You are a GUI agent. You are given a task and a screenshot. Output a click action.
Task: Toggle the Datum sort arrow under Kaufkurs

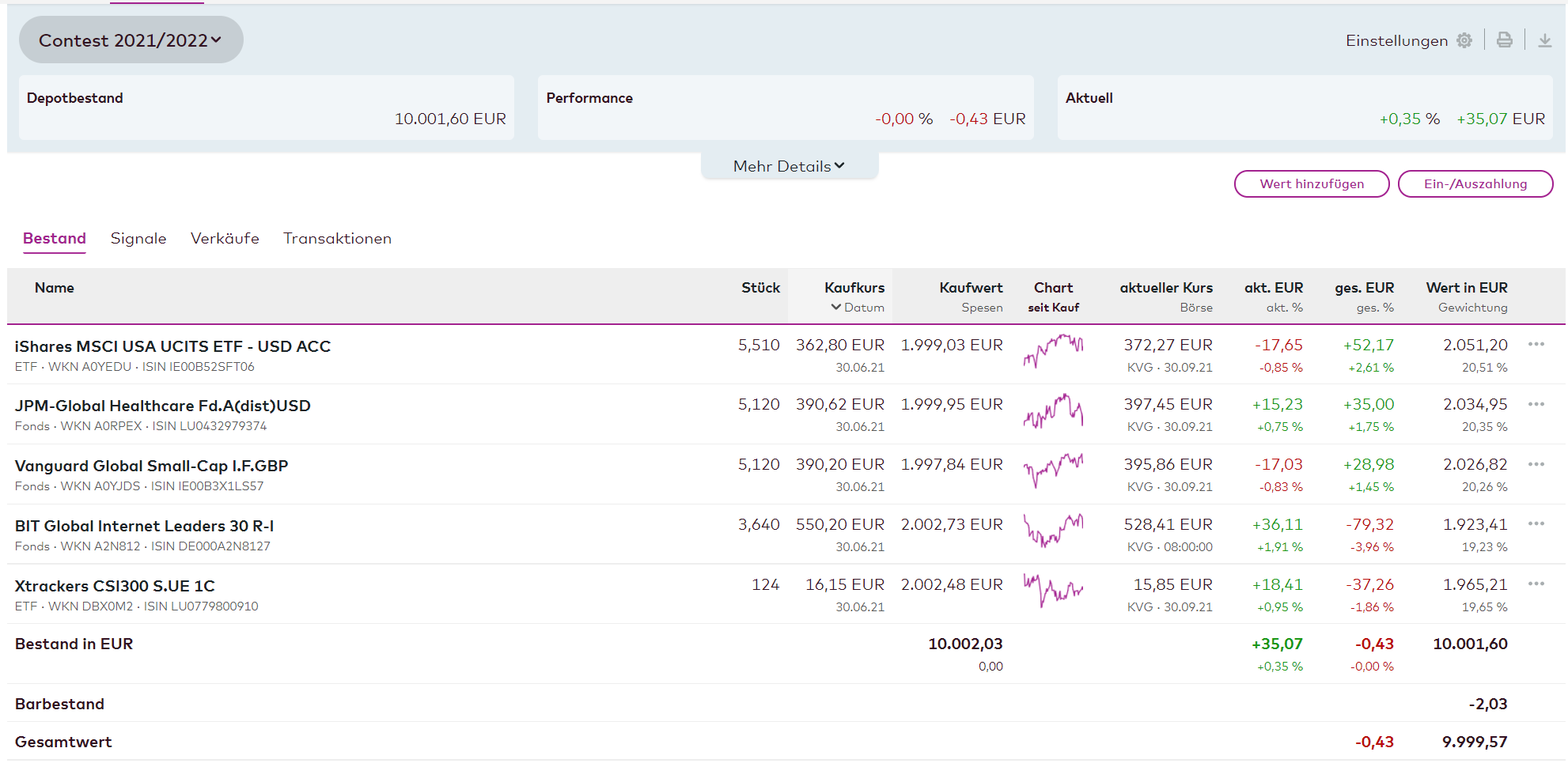pyautogui.click(x=836, y=308)
